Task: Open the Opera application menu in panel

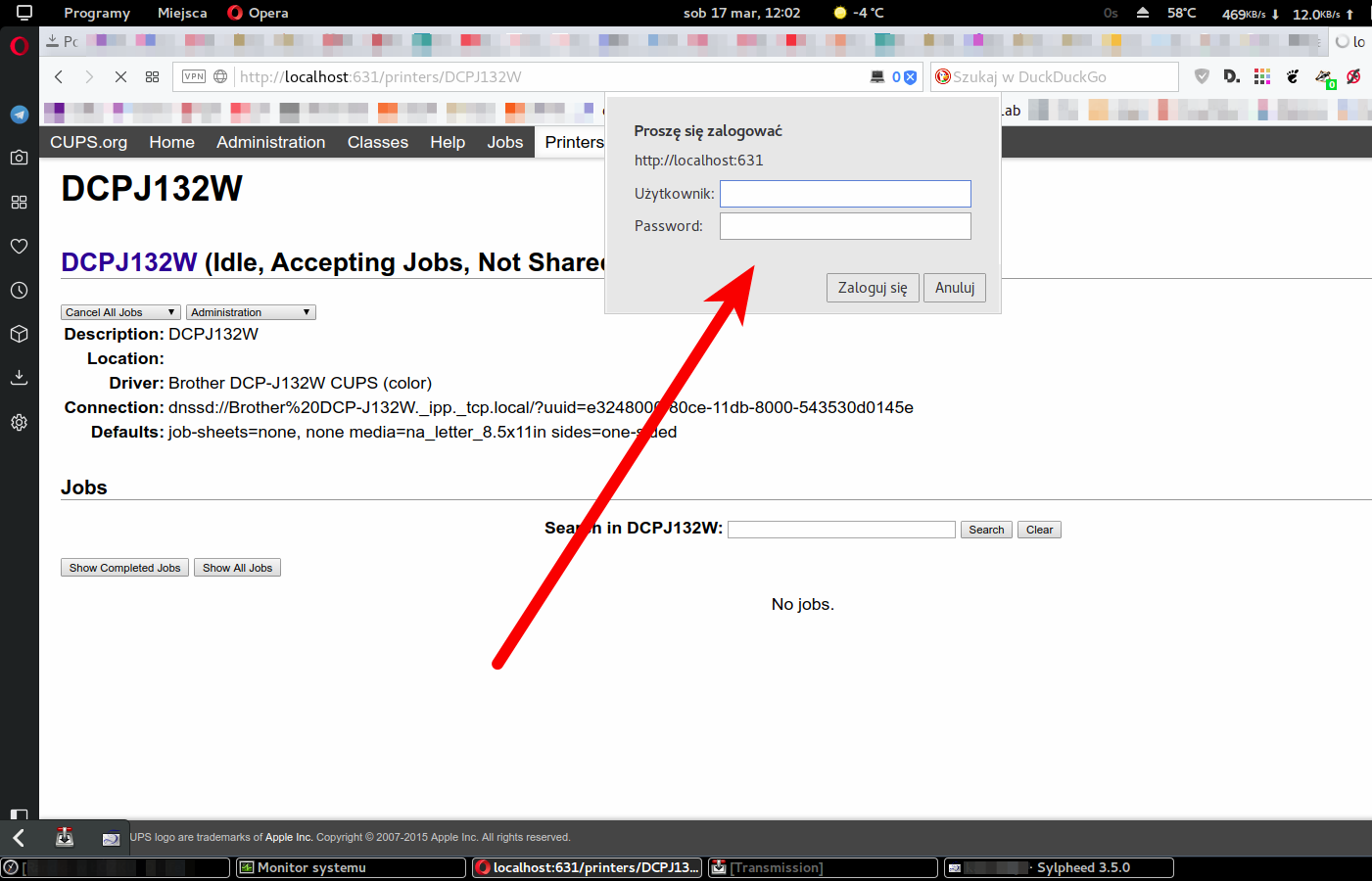Action: tap(258, 13)
